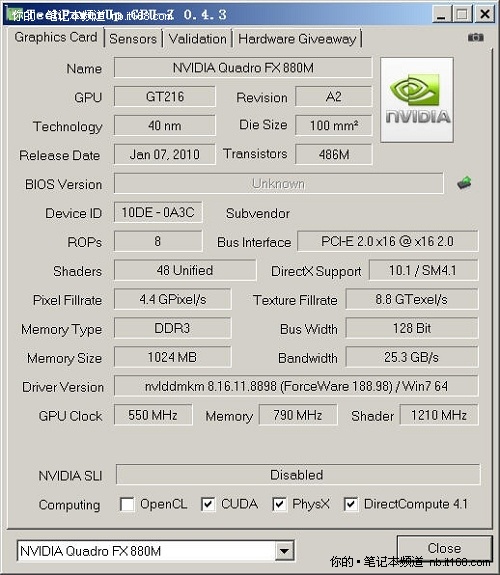Click the BIOS save chip icon
Image resolution: width=500 pixels, height=575 pixels.
pos(464,182)
